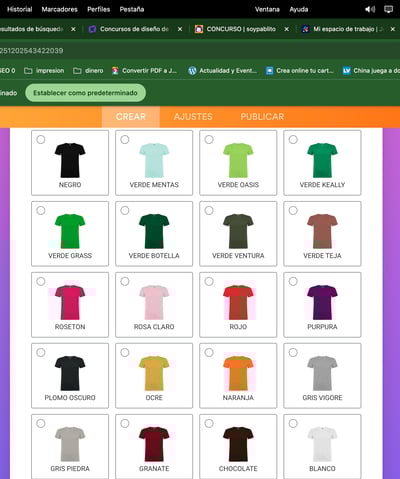
Task: Select the NEGRO shirt radio button
Action: [41, 139]
